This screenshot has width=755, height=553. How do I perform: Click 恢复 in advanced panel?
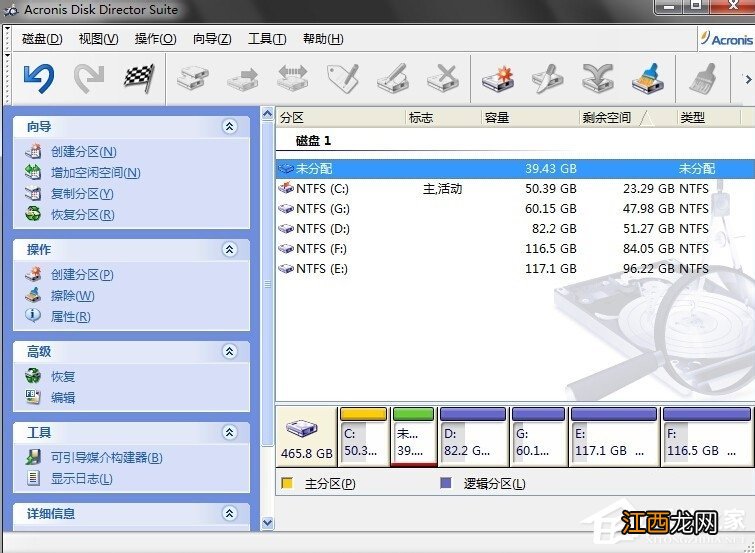point(63,377)
